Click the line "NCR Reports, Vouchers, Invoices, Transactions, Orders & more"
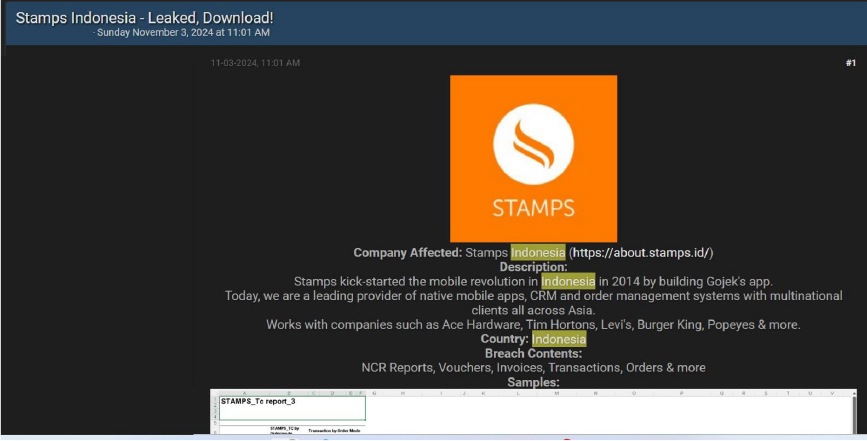Image resolution: width=867 pixels, height=441 pixels. coord(534,368)
